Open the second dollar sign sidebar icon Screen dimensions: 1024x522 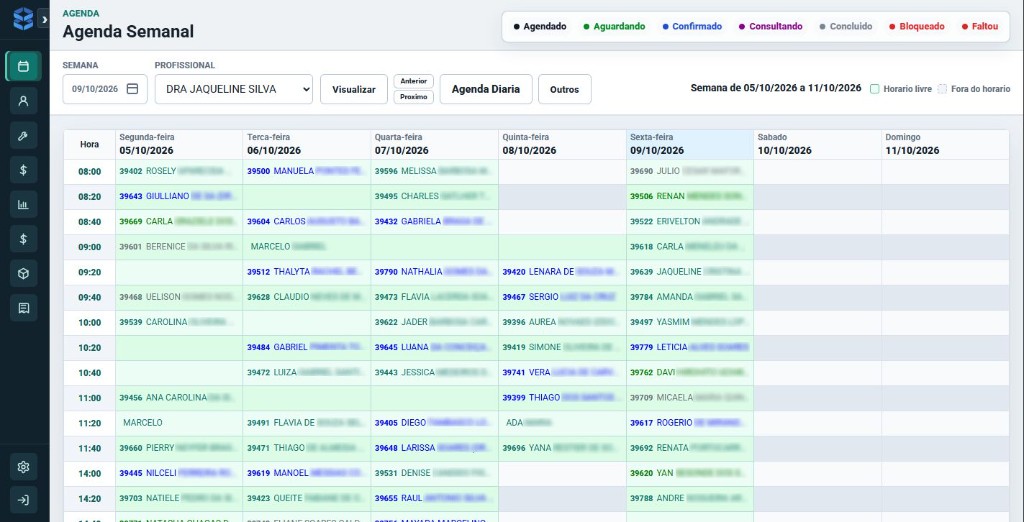click(24, 239)
